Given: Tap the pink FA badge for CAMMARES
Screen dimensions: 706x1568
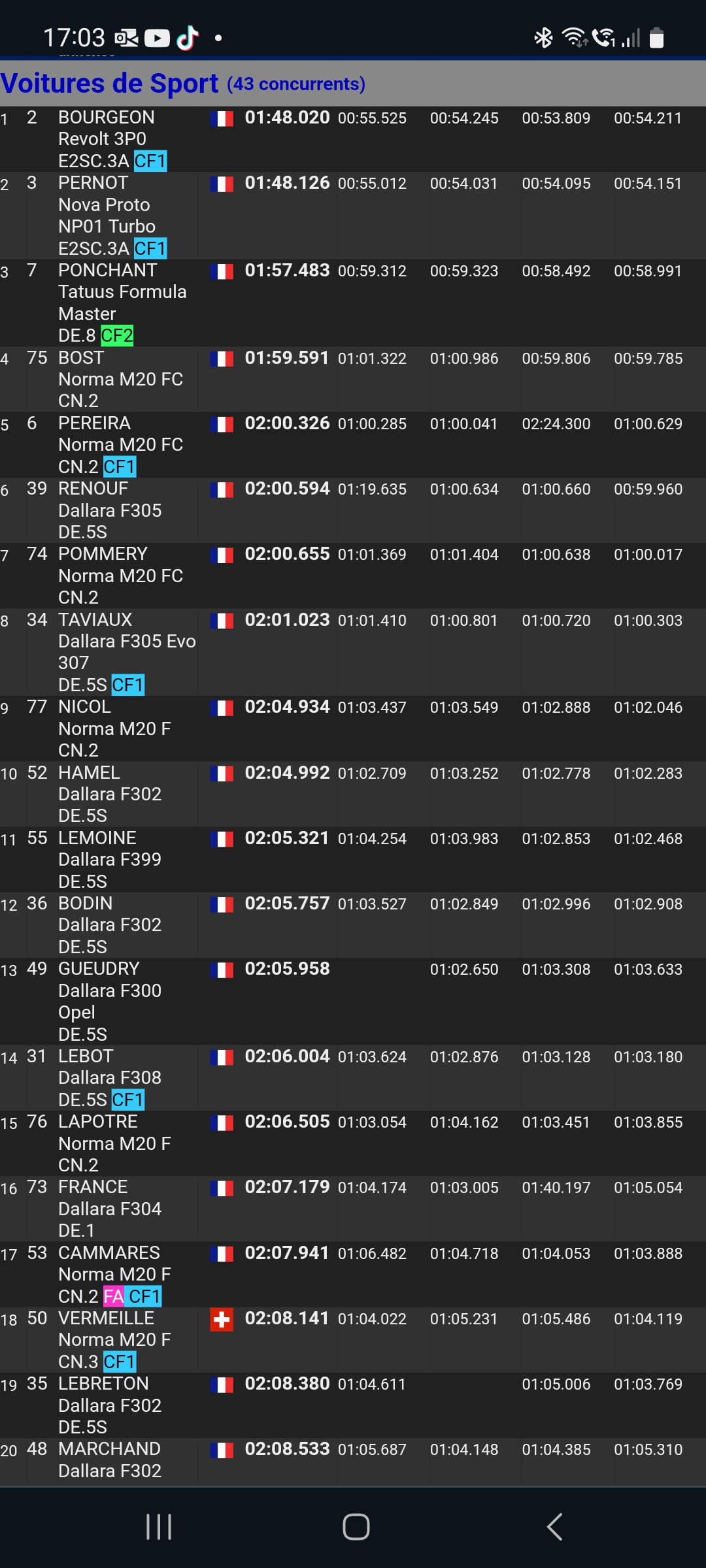Looking at the screenshot, I should pyautogui.click(x=113, y=1296).
